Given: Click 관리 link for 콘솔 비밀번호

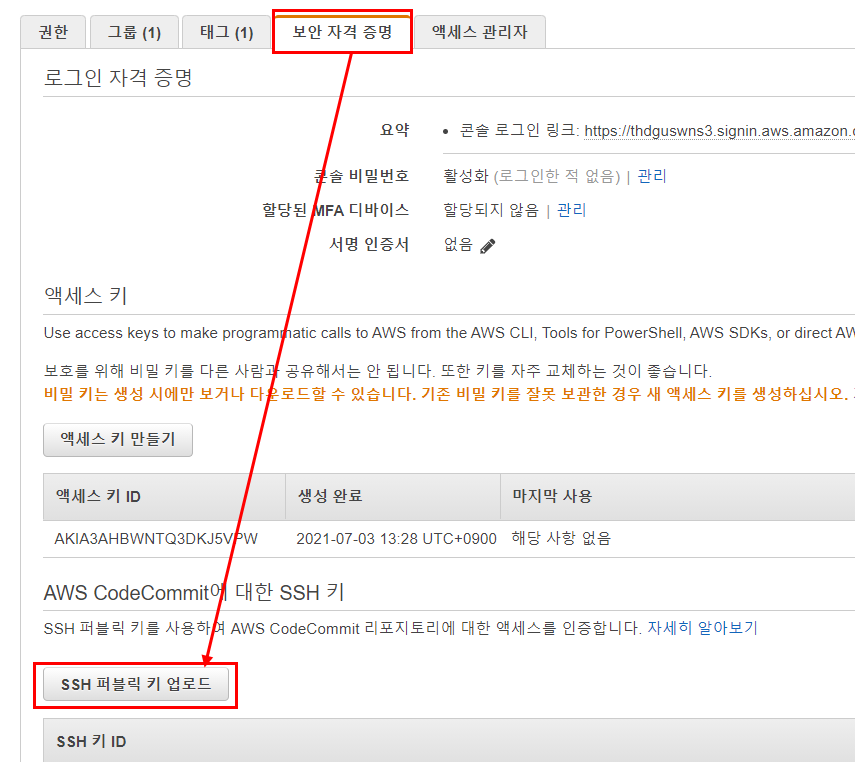Looking at the screenshot, I should point(652,176).
